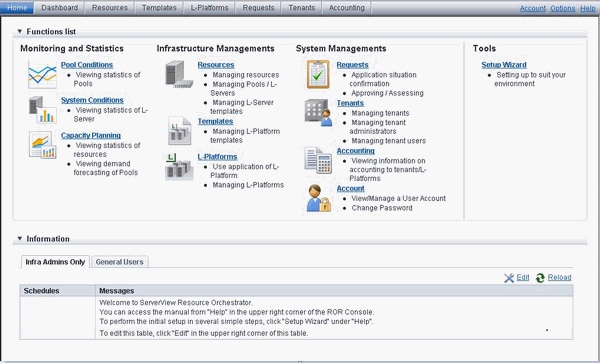Click the Edit link above the table

click(x=523, y=278)
